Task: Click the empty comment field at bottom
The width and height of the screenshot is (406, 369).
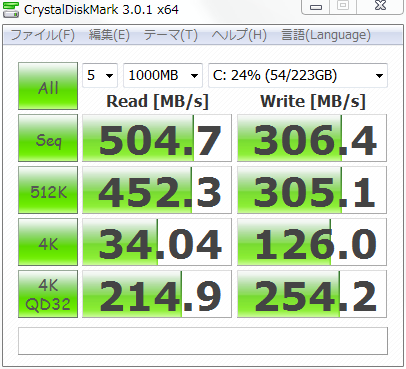Action: pos(203,341)
